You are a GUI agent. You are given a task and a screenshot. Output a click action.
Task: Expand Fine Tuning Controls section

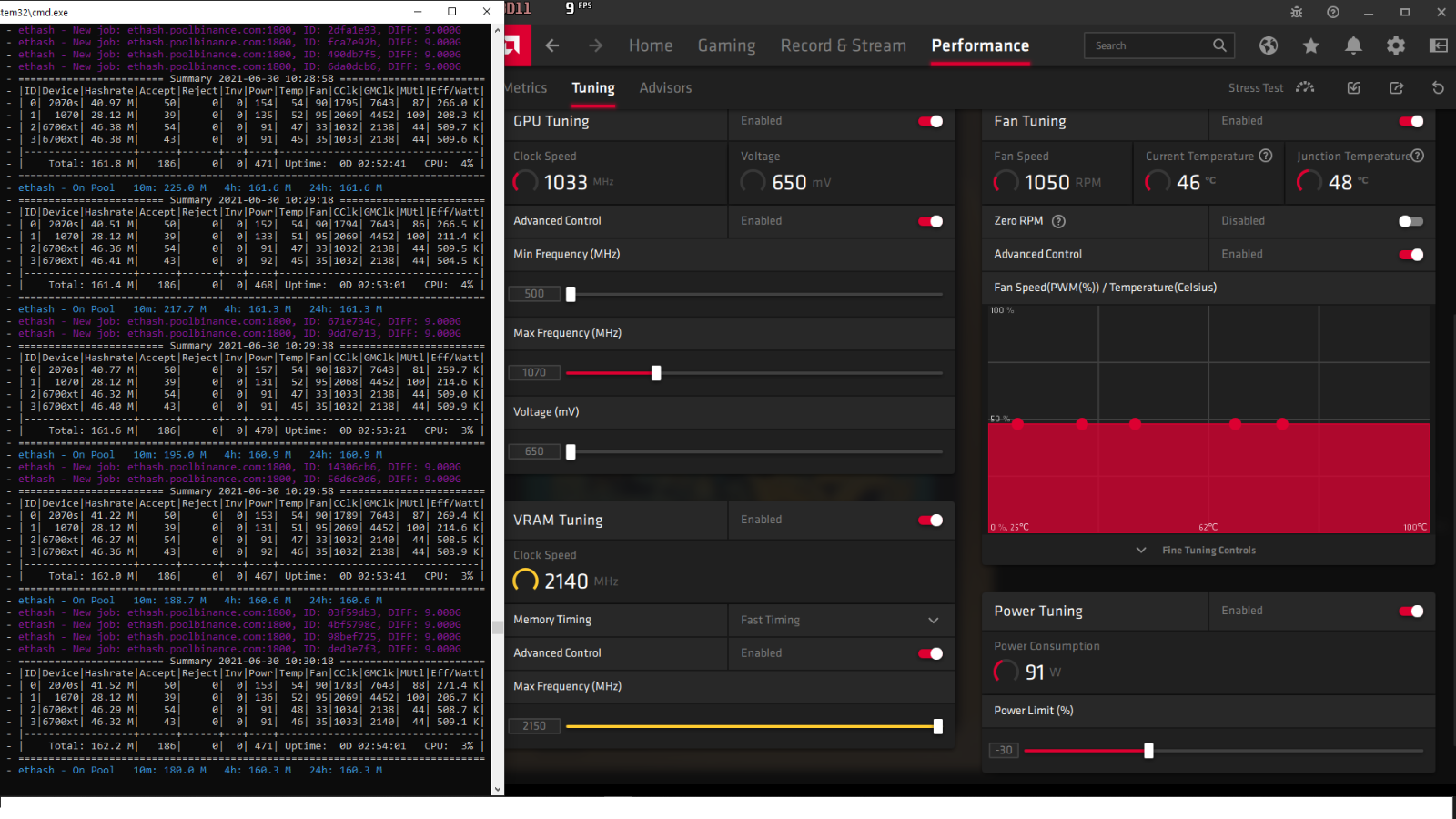click(x=1196, y=550)
